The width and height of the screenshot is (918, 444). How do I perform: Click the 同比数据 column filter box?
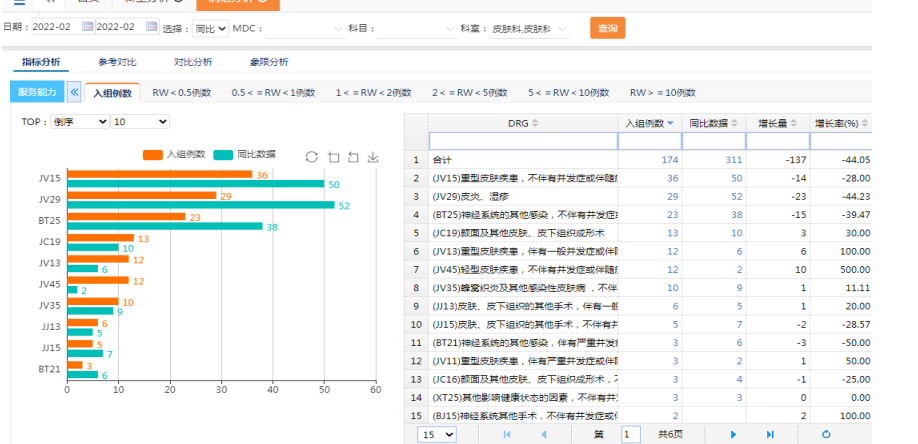714,141
